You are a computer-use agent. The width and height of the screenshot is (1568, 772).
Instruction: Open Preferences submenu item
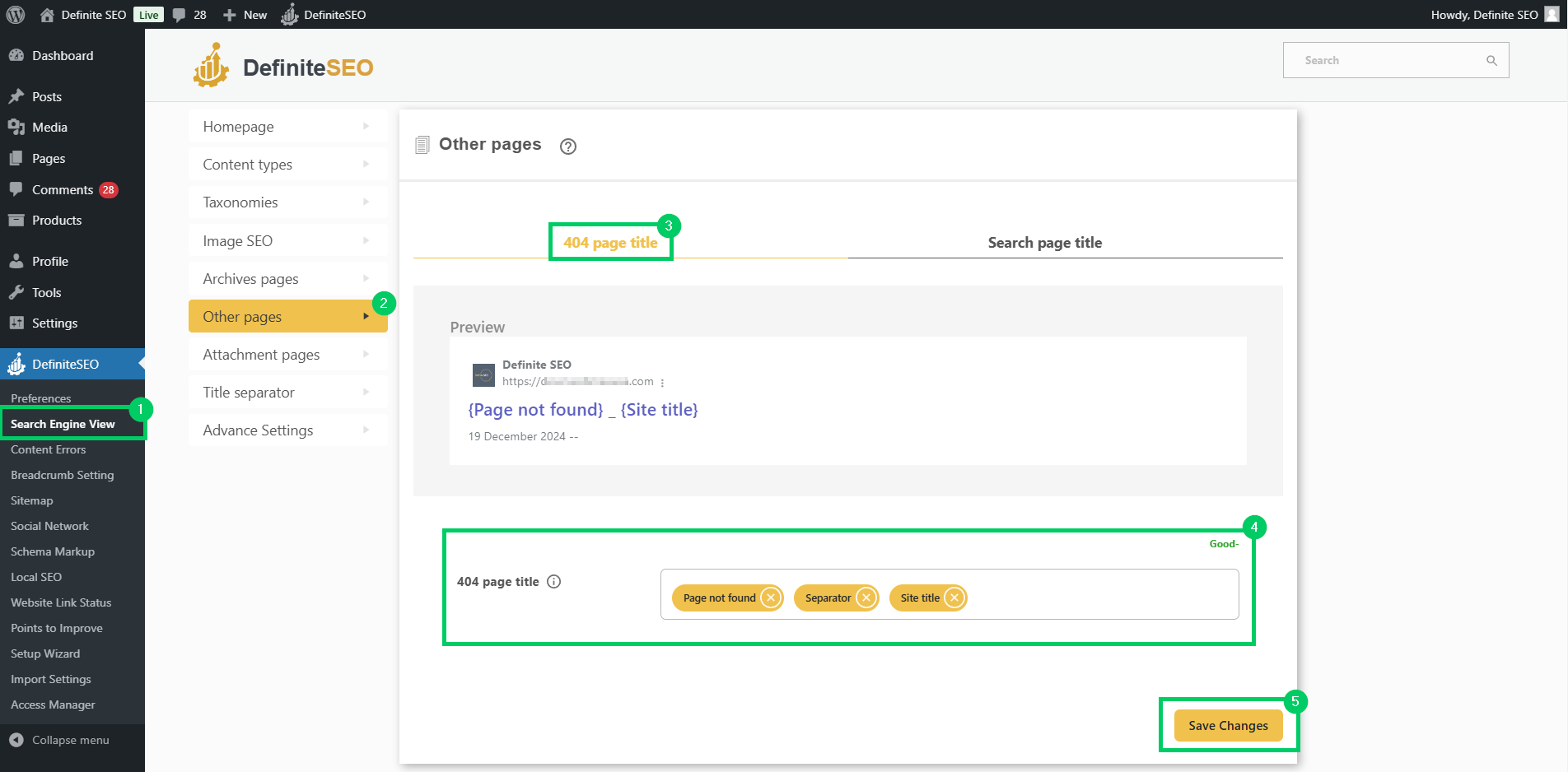pyautogui.click(x=41, y=398)
